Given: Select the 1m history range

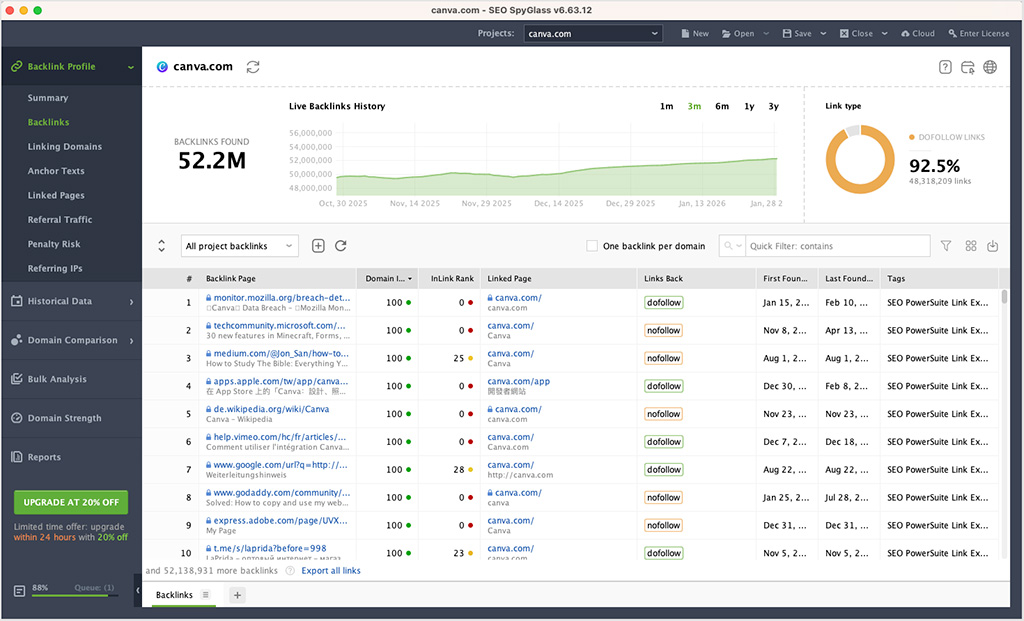Looking at the screenshot, I should [x=666, y=106].
